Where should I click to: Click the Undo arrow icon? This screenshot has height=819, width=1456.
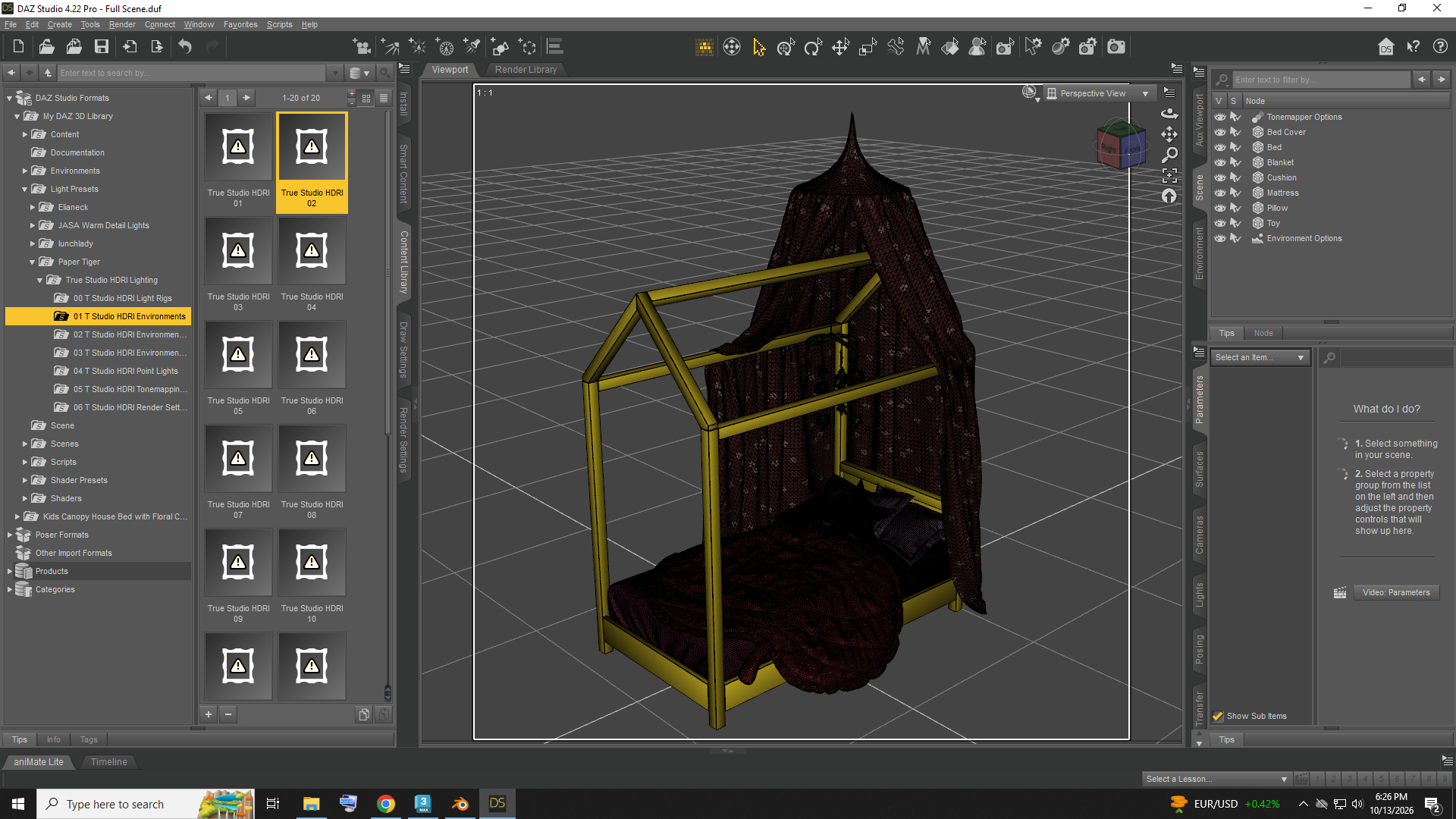pyautogui.click(x=185, y=47)
